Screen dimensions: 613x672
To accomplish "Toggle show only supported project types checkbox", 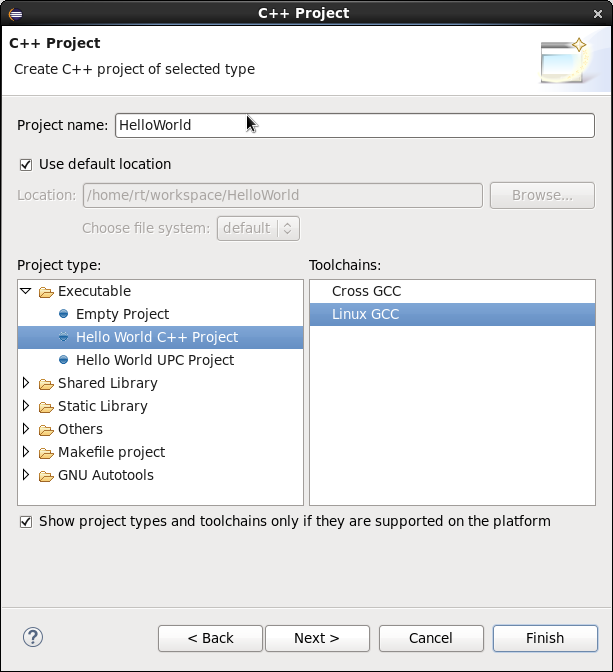I will click(x=26, y=521).
